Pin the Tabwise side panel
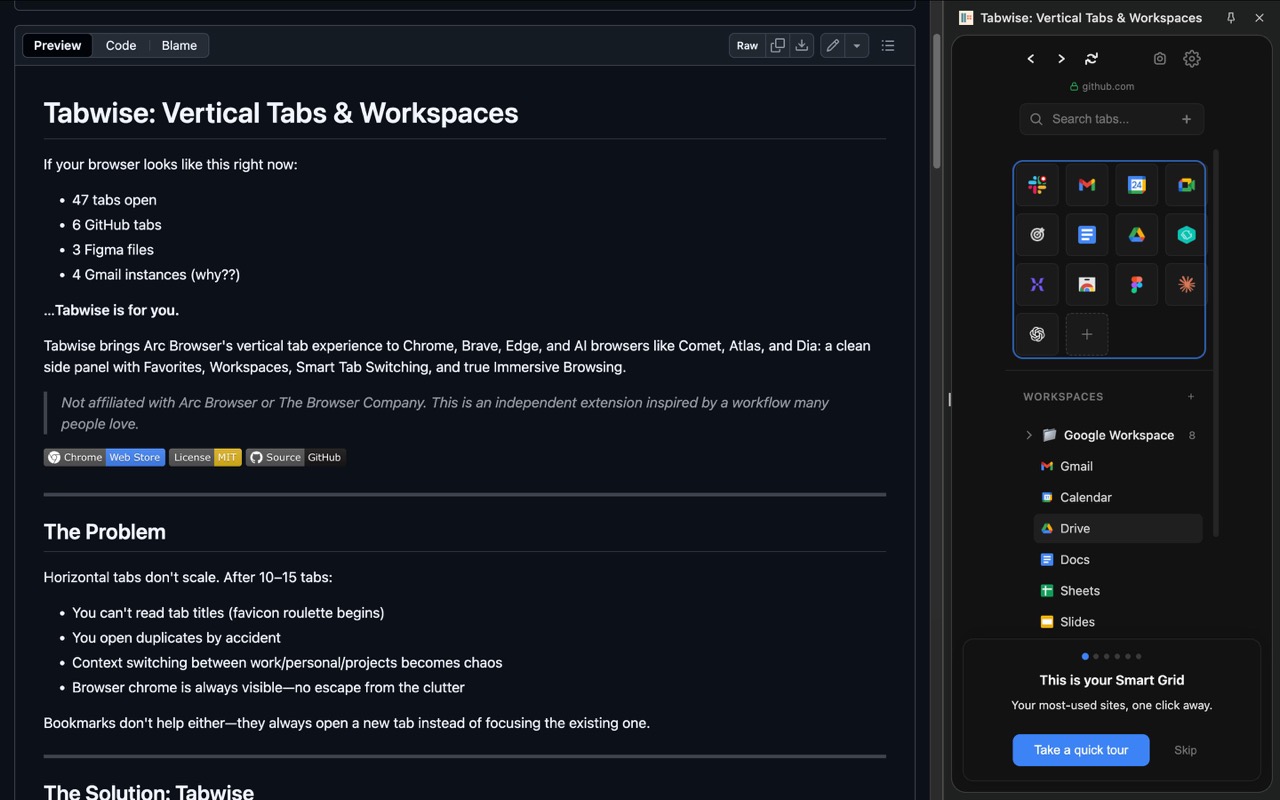The image size is (1280, 800). pos(1231,18)
